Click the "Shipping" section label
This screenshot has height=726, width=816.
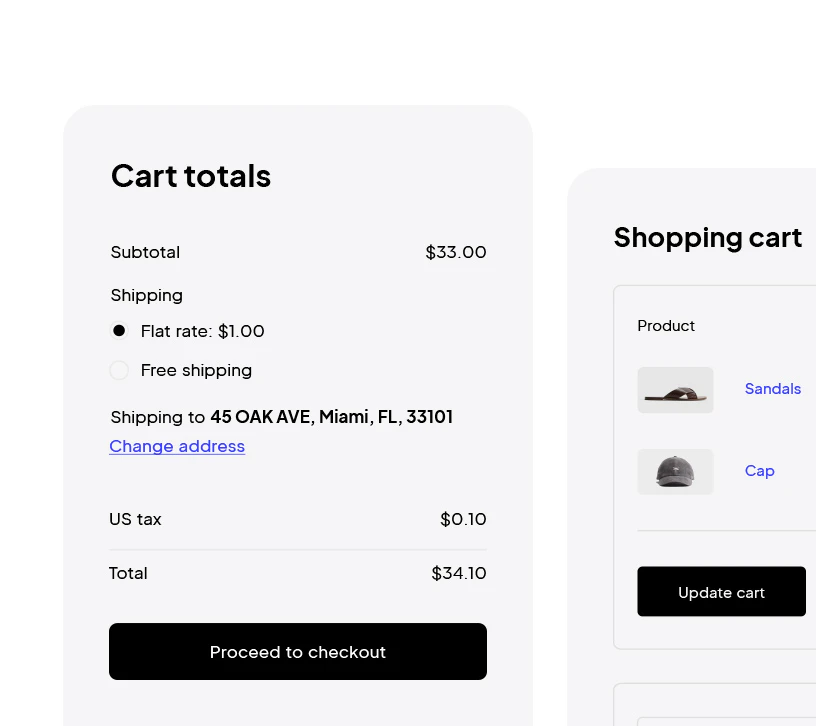pos(146,295)
